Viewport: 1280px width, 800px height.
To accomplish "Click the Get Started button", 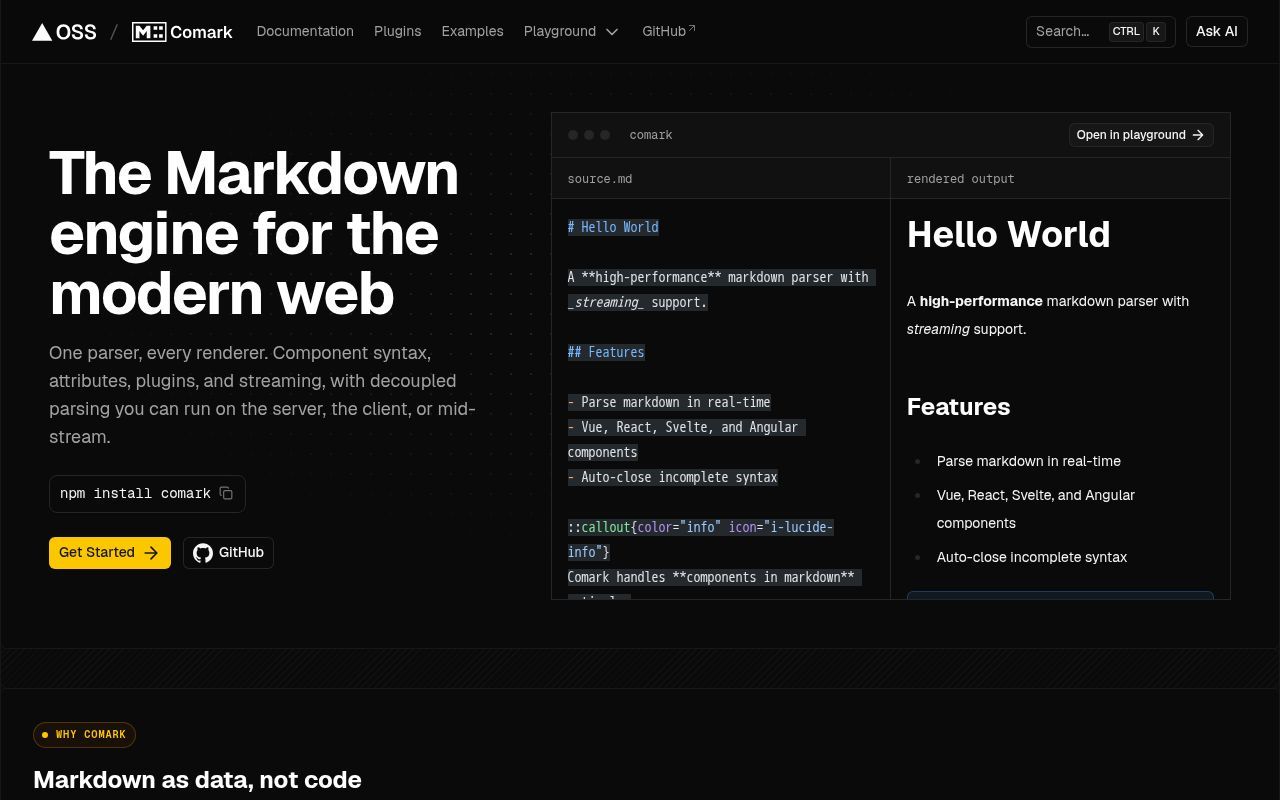I will point(110,552).
